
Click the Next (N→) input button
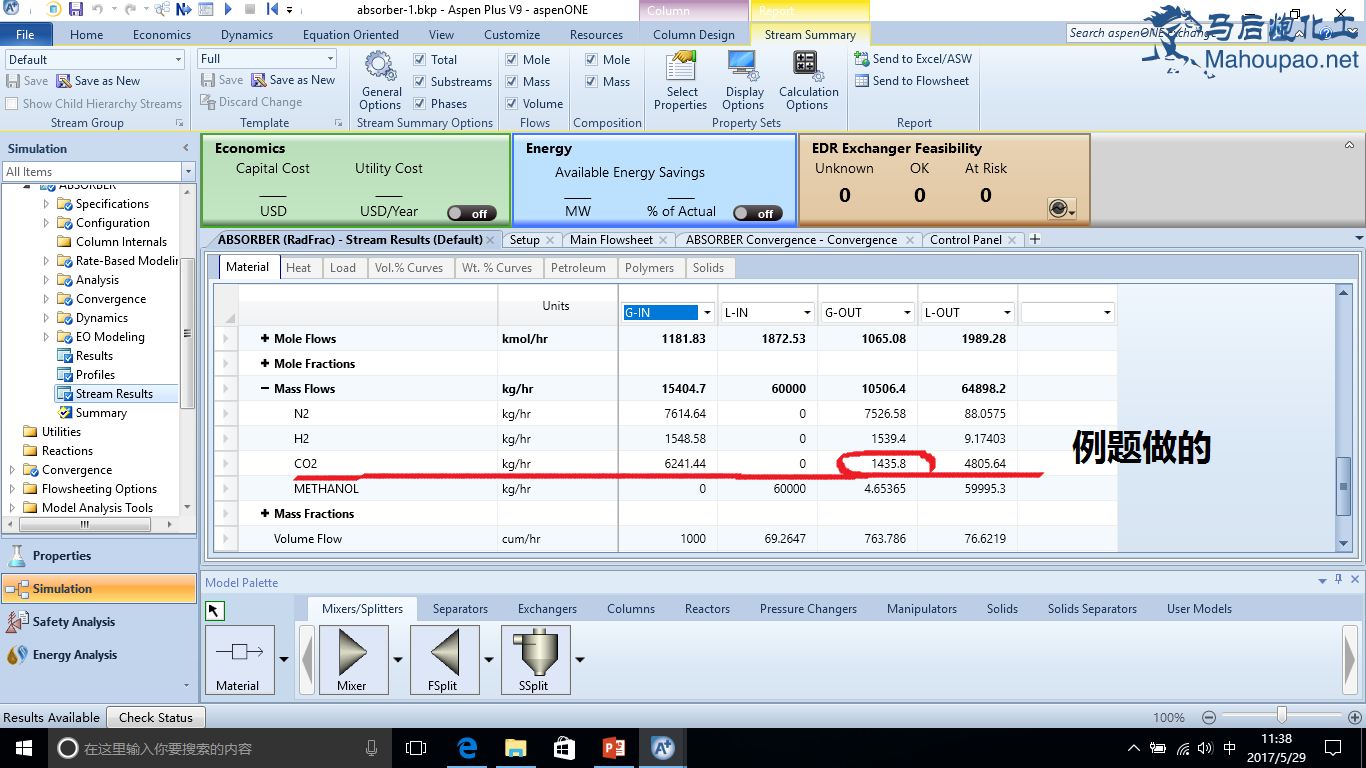coord(183,10)
